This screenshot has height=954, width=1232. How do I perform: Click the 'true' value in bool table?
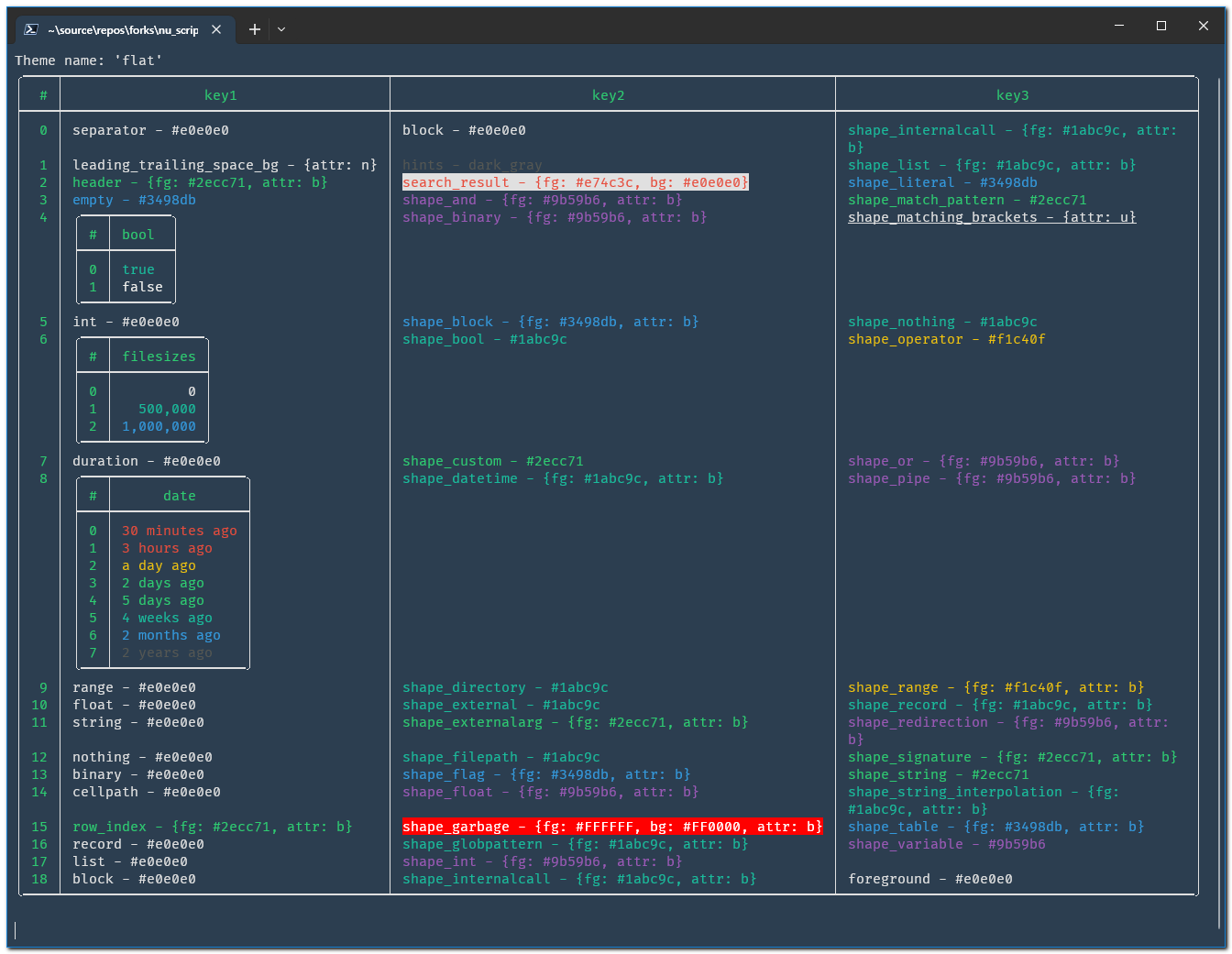pyautogui.click(x=138, y=269)
